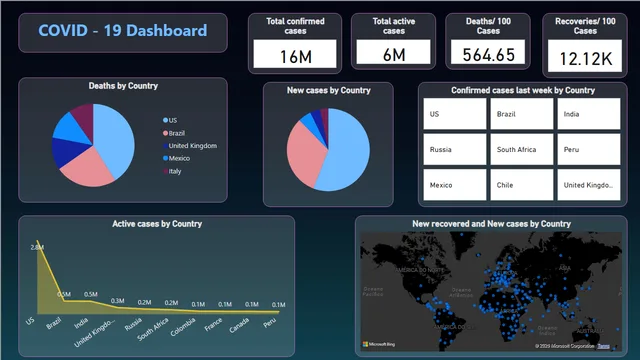Select the India slicer tile
The width and height of the screenshot is (640, 360).
point(589,114)
